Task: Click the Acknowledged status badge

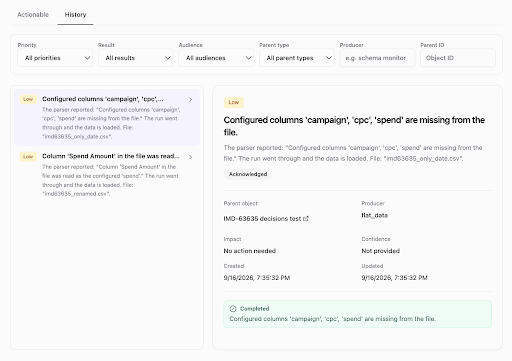Action: pos(248,174)
